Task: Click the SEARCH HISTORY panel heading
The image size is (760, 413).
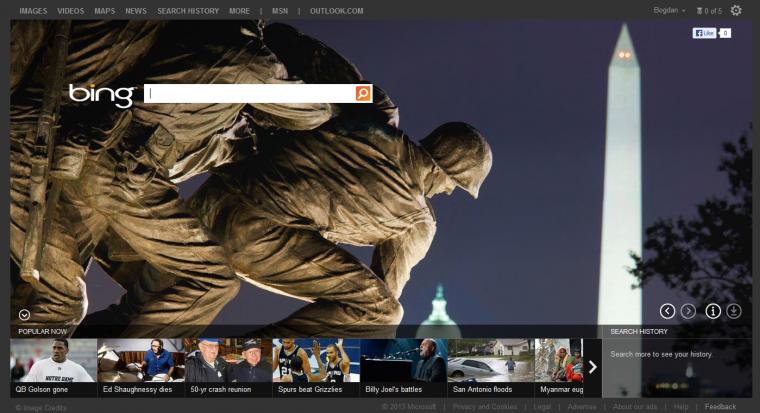Action: 639,332
